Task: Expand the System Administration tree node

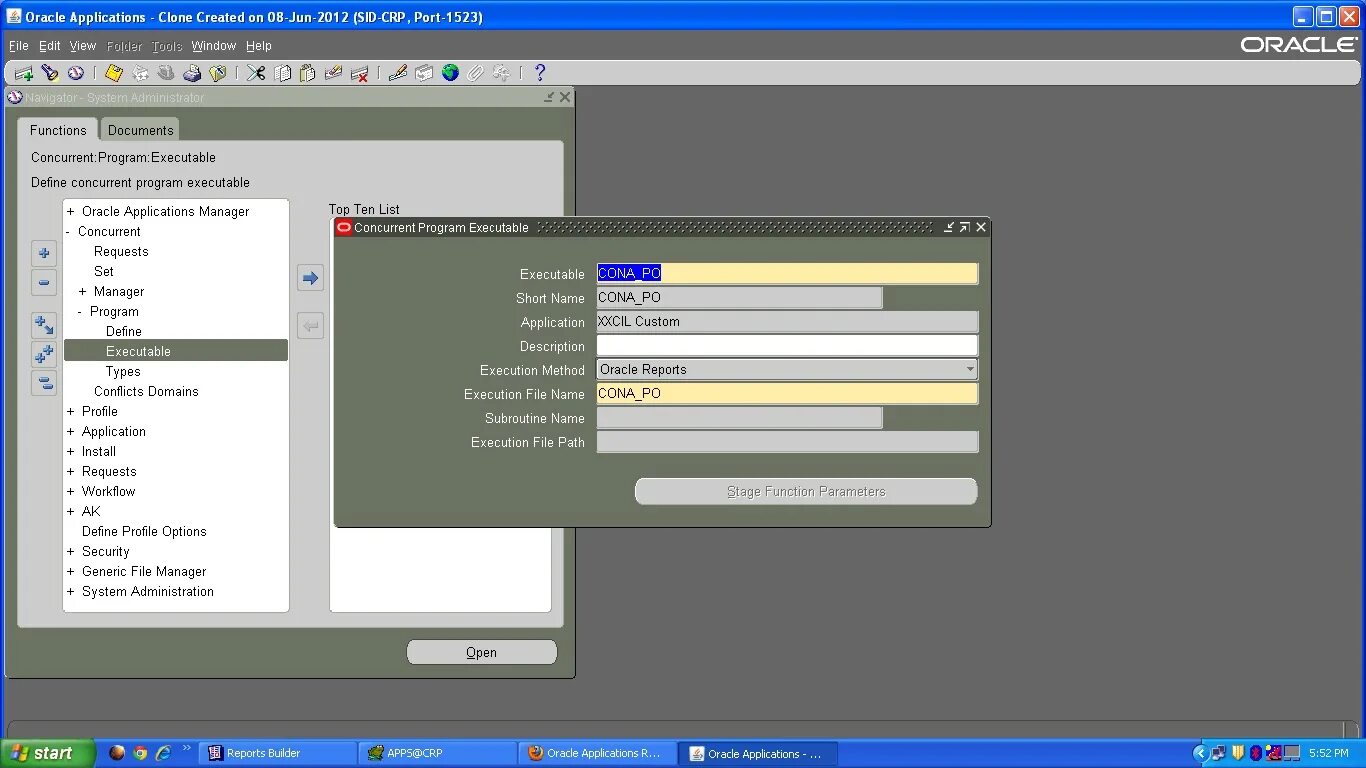Action: click(x=70, y=591)
